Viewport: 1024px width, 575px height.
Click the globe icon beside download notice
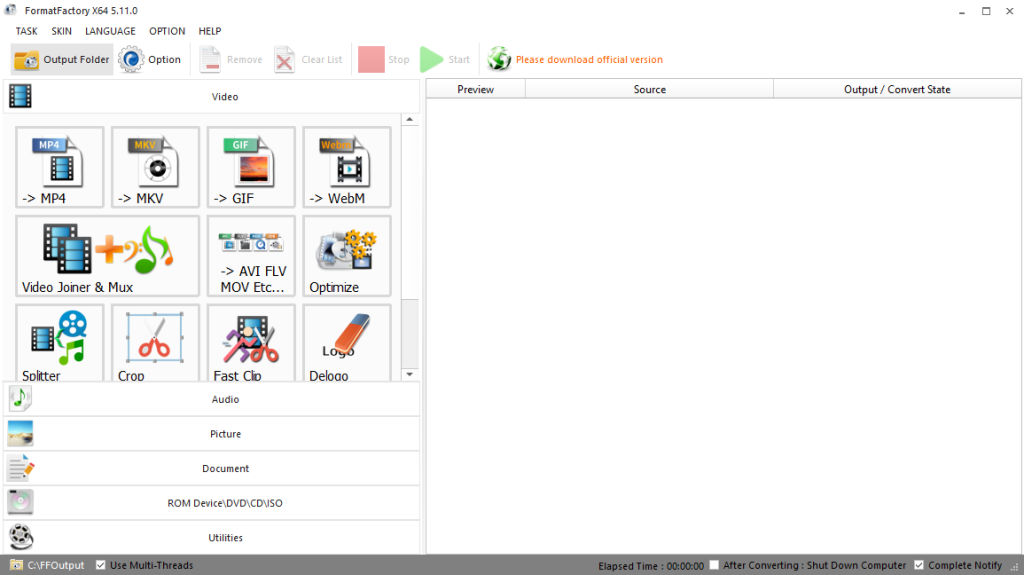tap(499, 59)
